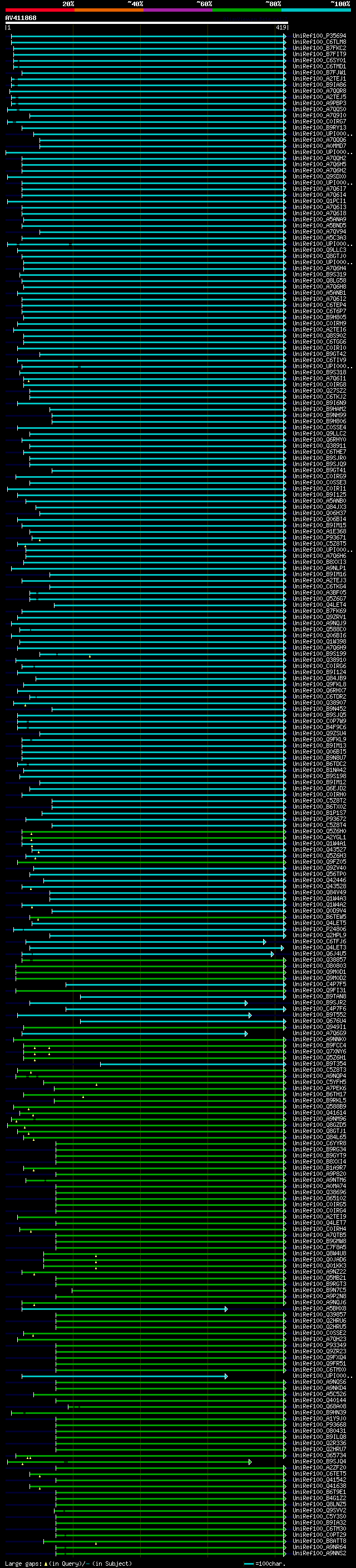The height and width of the screenshot is (1568, 356).
Task: Select hit label UniRef100_O65734
Action: point(319,1455)
